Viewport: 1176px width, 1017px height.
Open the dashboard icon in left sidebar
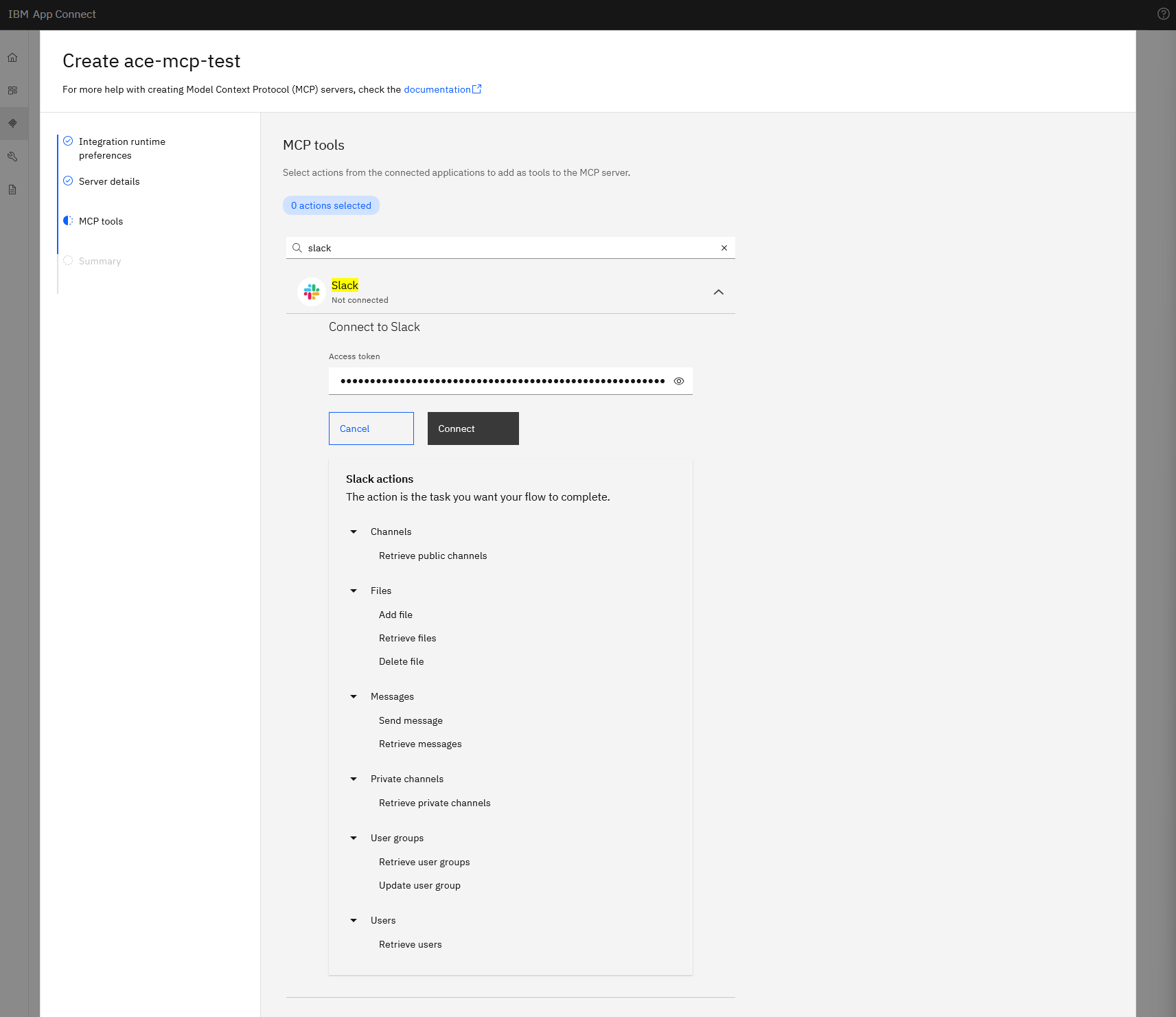(x=12, y=91)
